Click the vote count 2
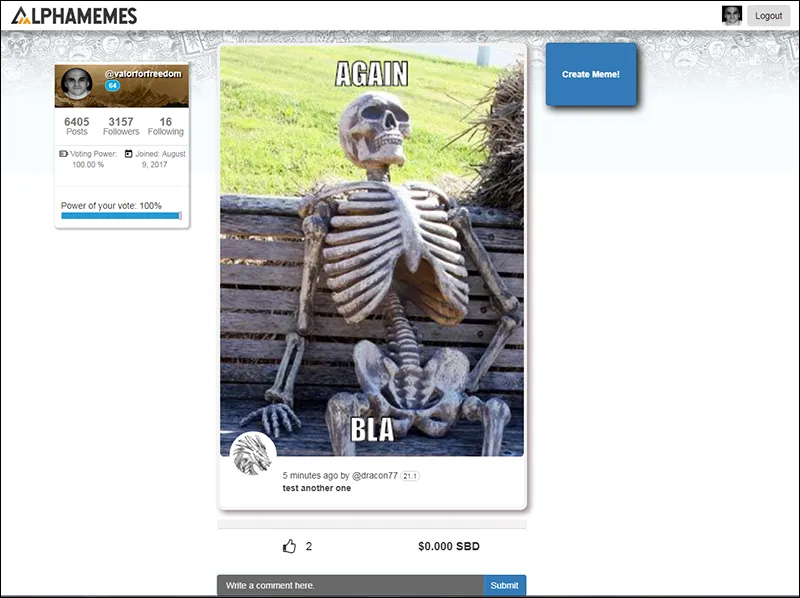Viewport: 800px width, 598px height. point(309,546)
